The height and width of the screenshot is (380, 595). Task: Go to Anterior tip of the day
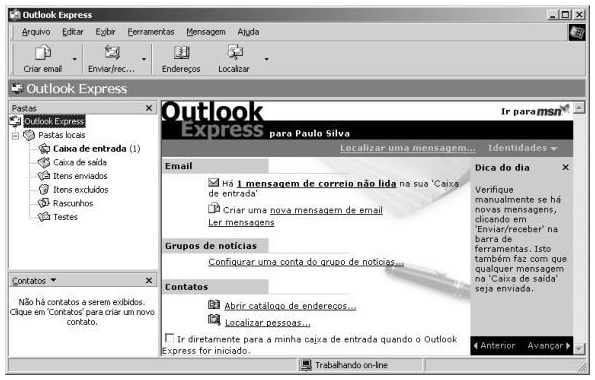click(x=494, y=346)
